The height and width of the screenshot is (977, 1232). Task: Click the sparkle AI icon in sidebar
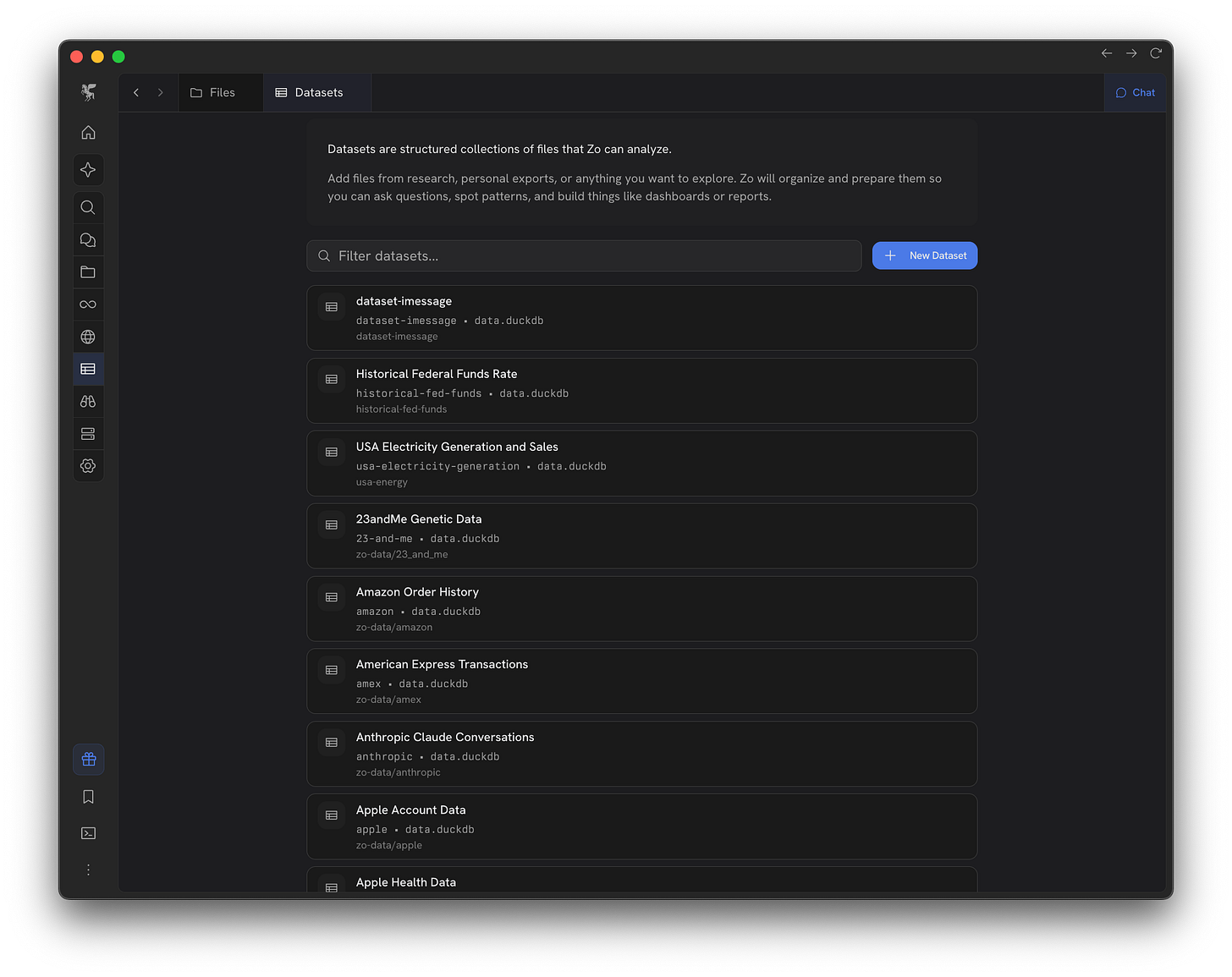click(x=88, y=170)
